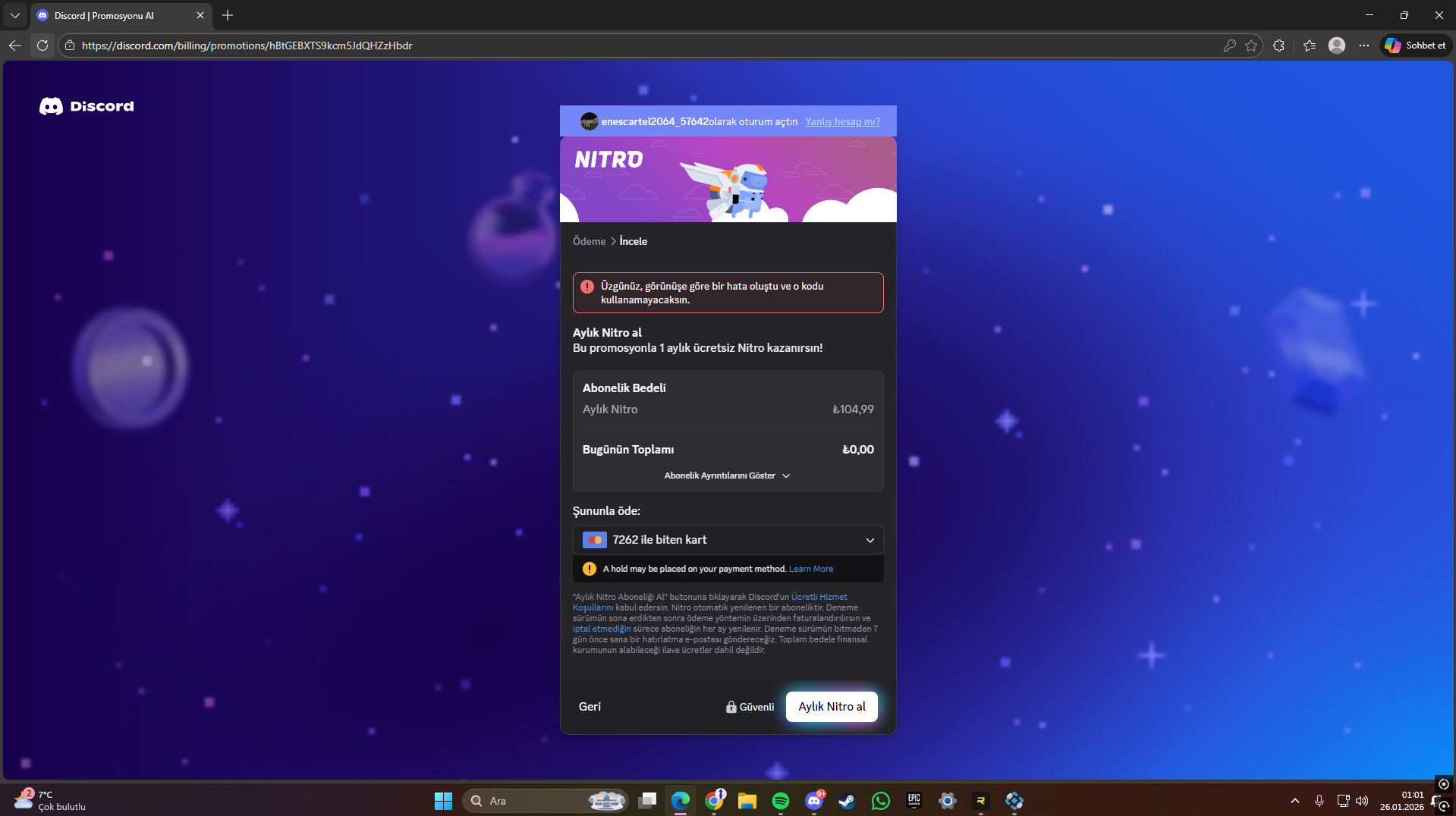Click the Nitro banner image

728,180
